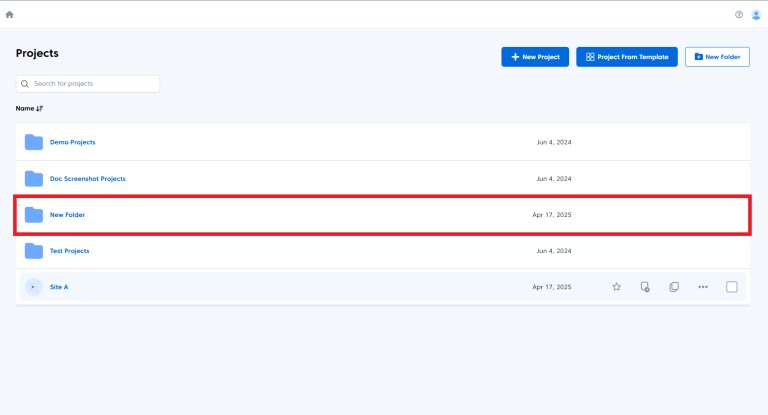
Task: Create a Project From Template
Action: (x=627, y=57)
